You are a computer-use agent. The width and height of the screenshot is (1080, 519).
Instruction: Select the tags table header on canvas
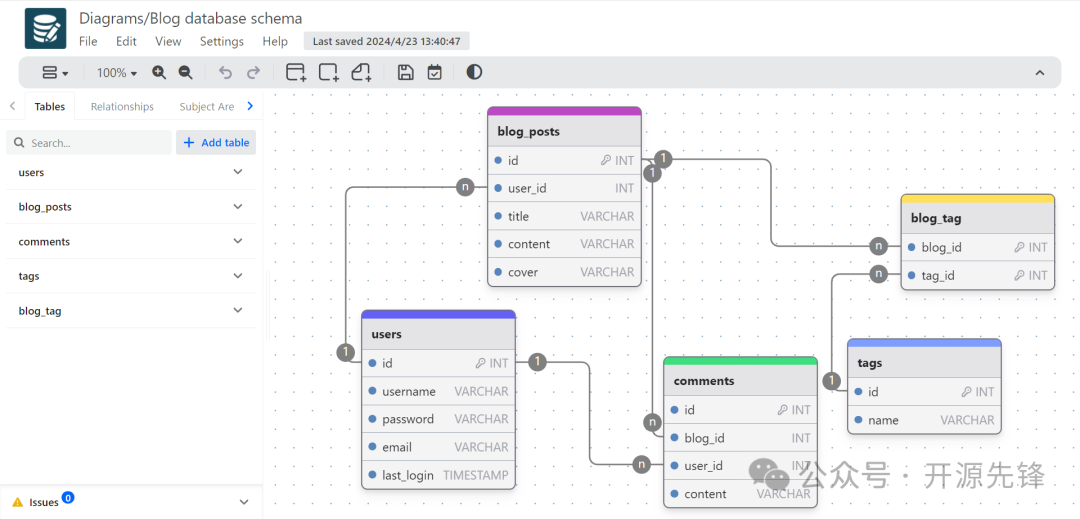coord(924,363)
